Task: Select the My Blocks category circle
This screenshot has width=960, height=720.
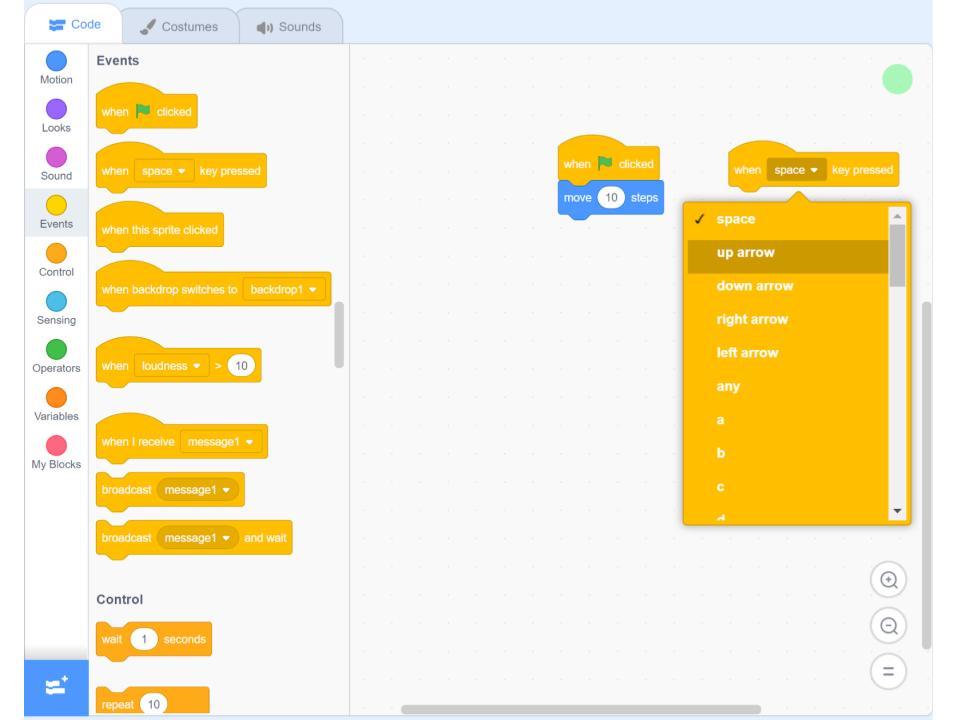Action: [x=56, y=446]
